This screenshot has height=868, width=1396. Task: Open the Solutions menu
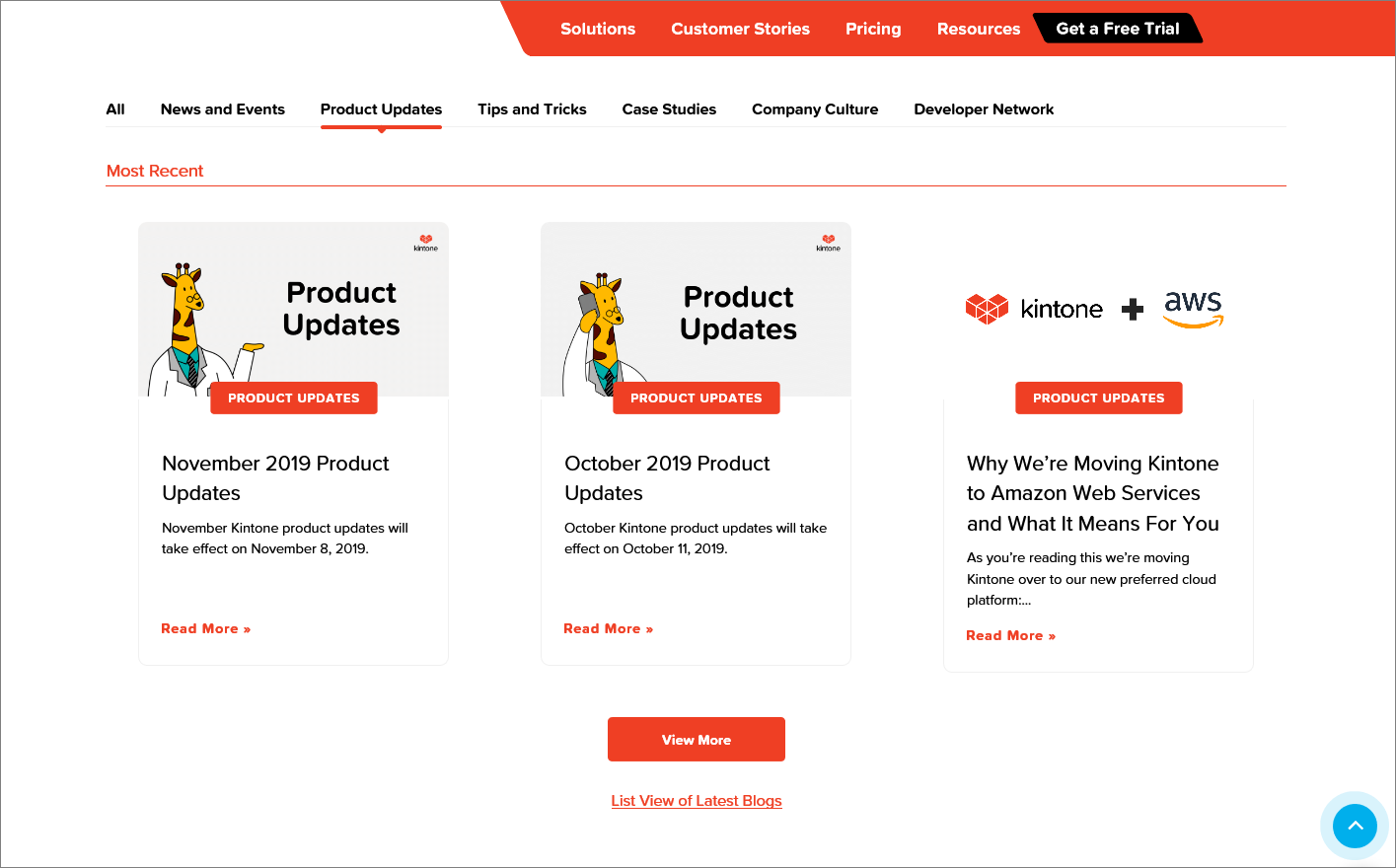[x=598, y=29]
